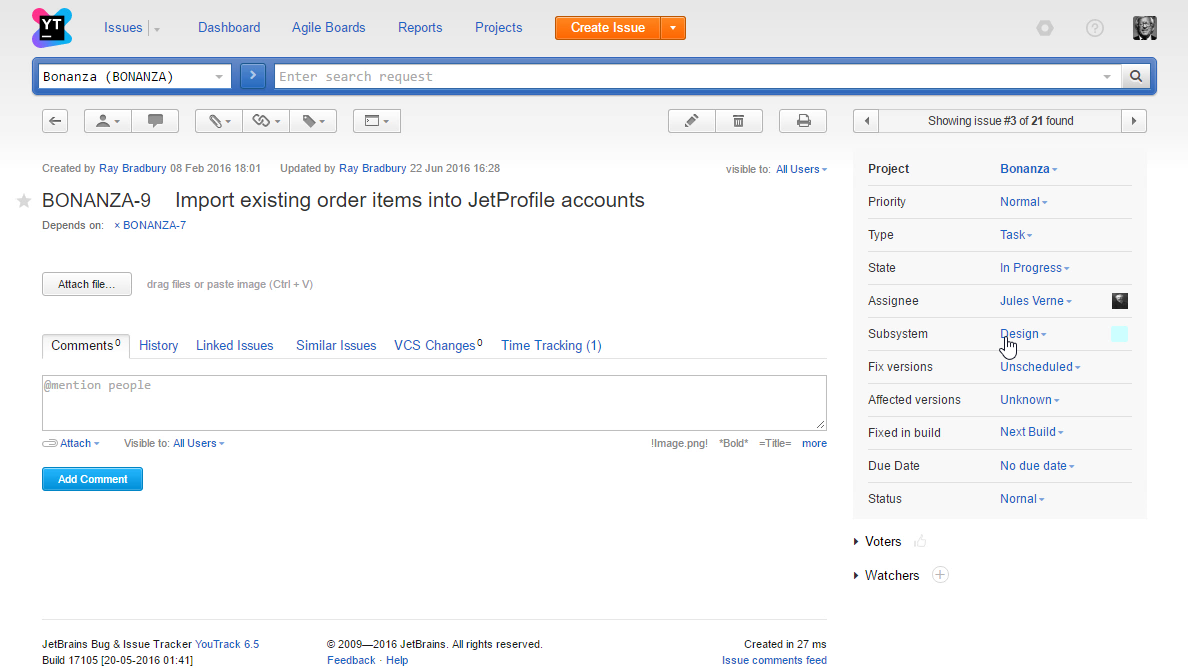Click the blue apply context arrow button

(253, 76)
